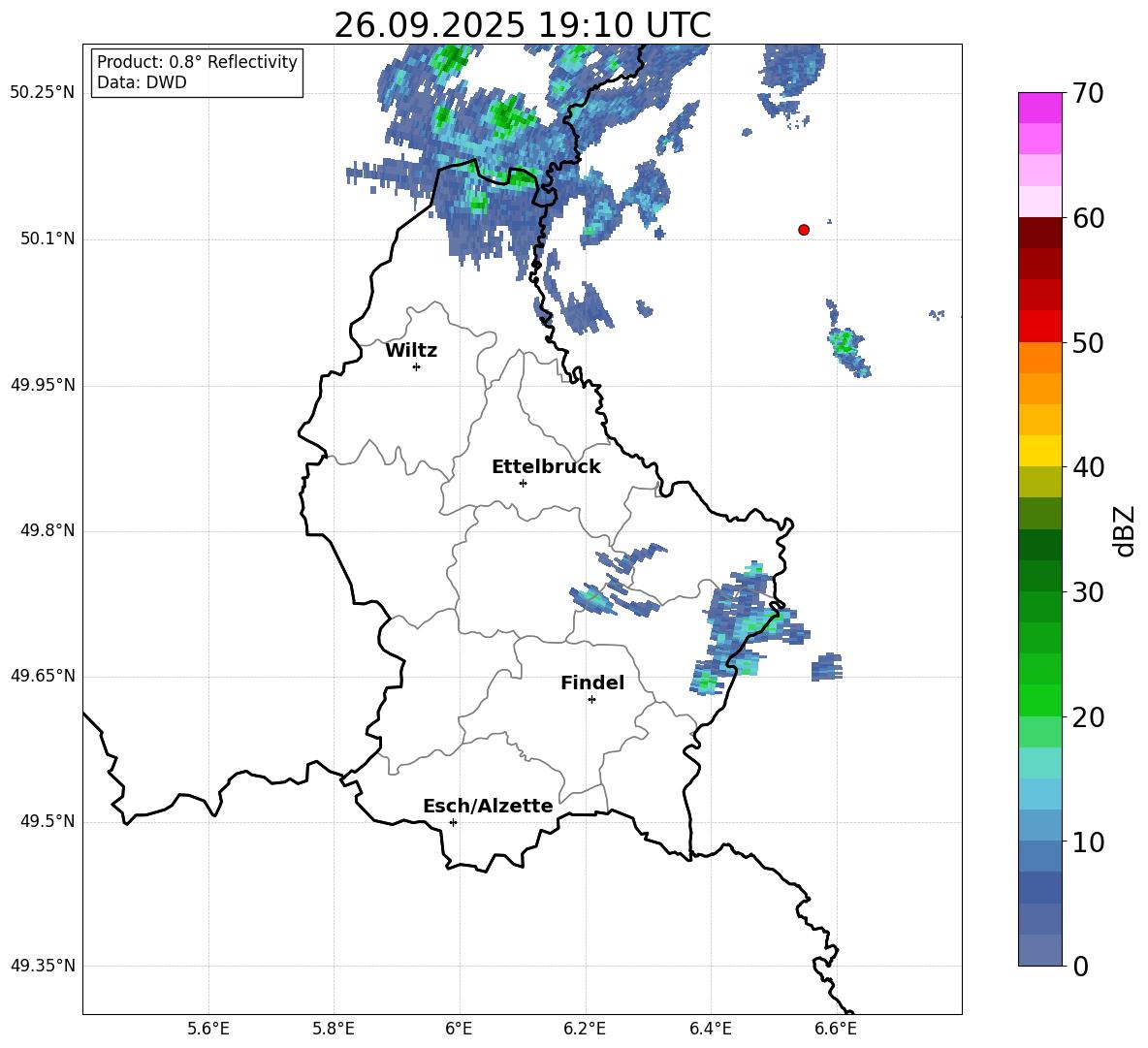The width and height of the screenshot is (1148, 1048).
Task: Click the latitude label 49.65°N
Action: click(43, 676)
